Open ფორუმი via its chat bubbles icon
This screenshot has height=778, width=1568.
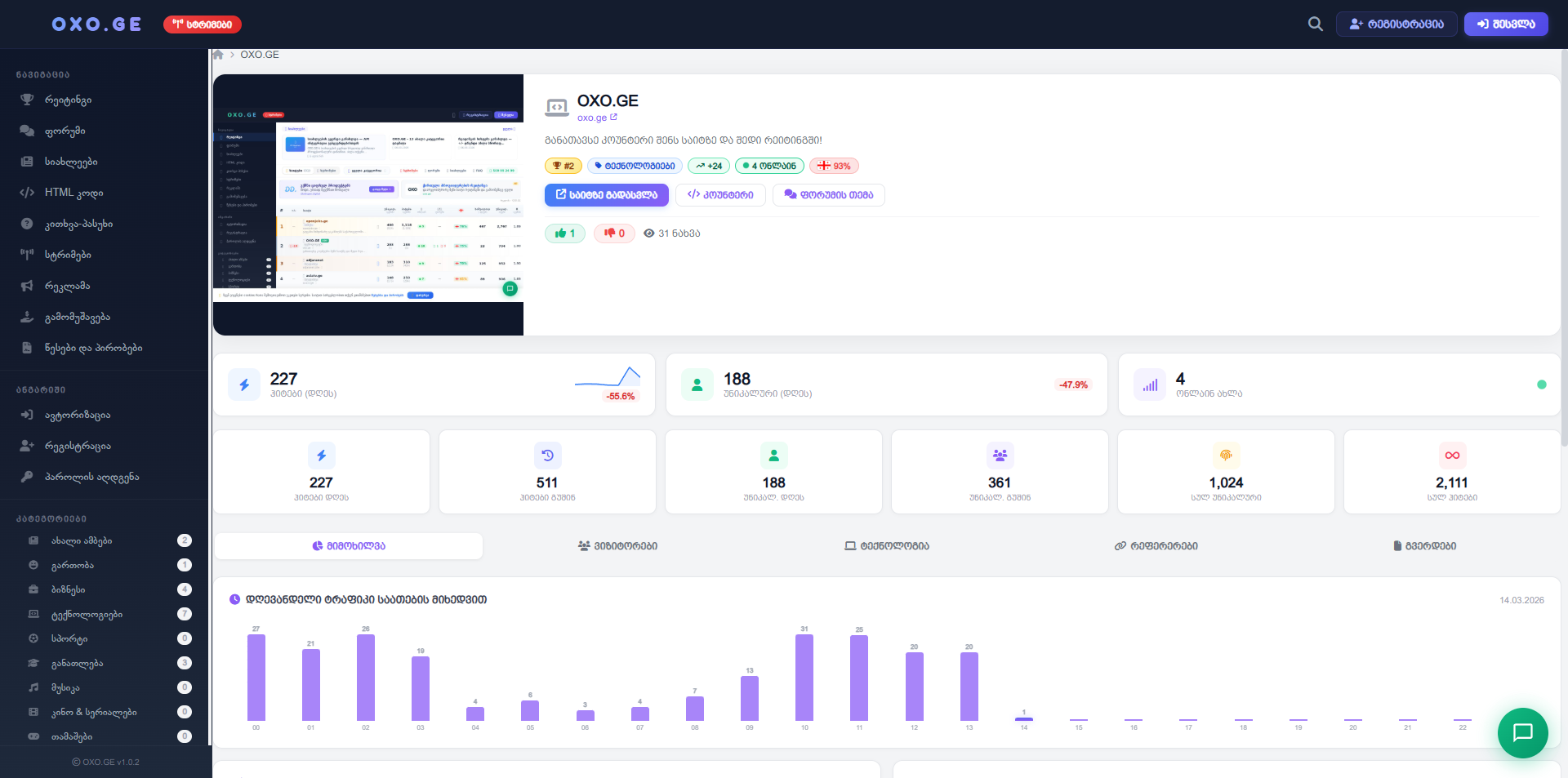click(27, 131)
